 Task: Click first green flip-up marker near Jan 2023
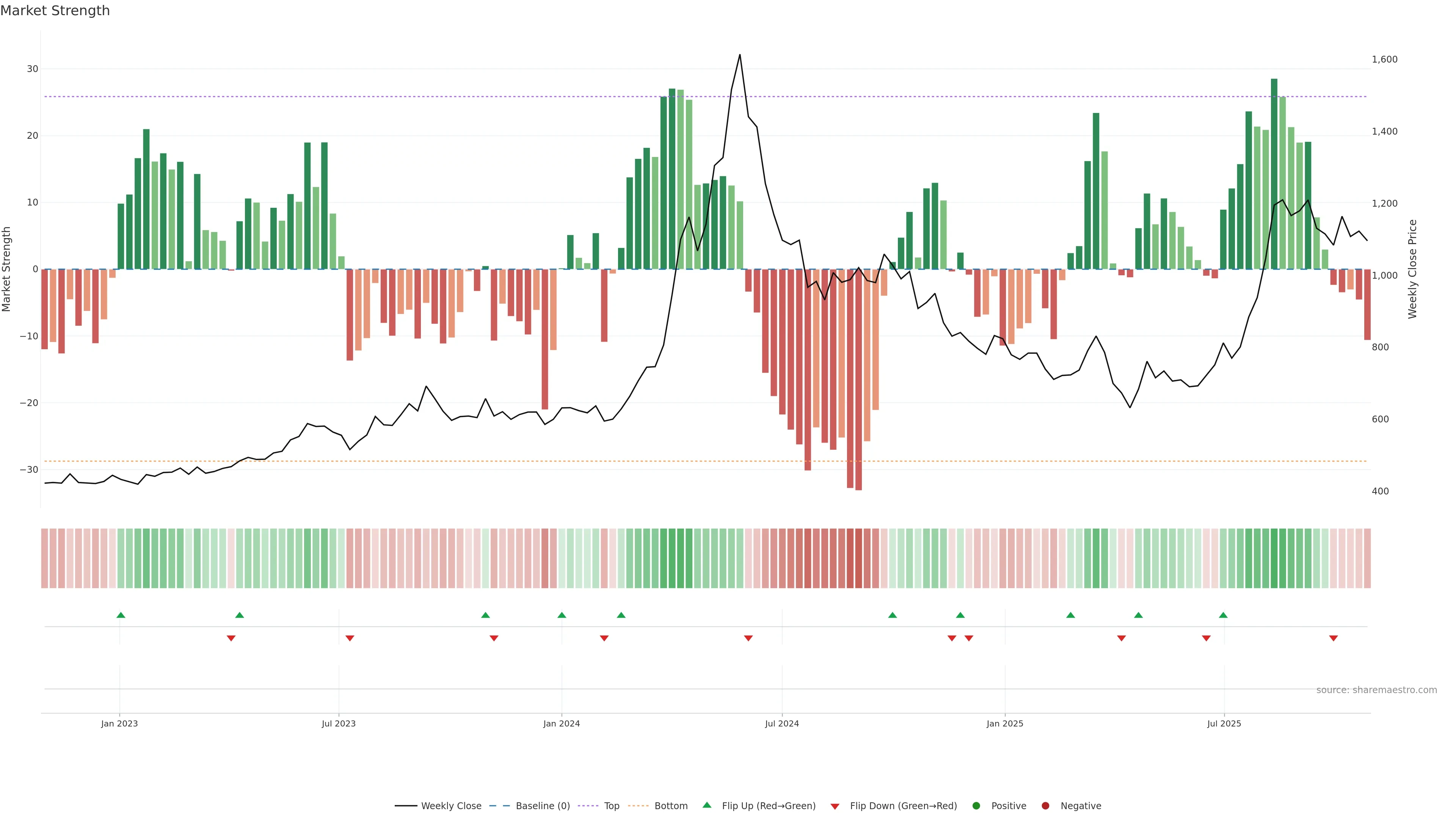coord(121,615)
